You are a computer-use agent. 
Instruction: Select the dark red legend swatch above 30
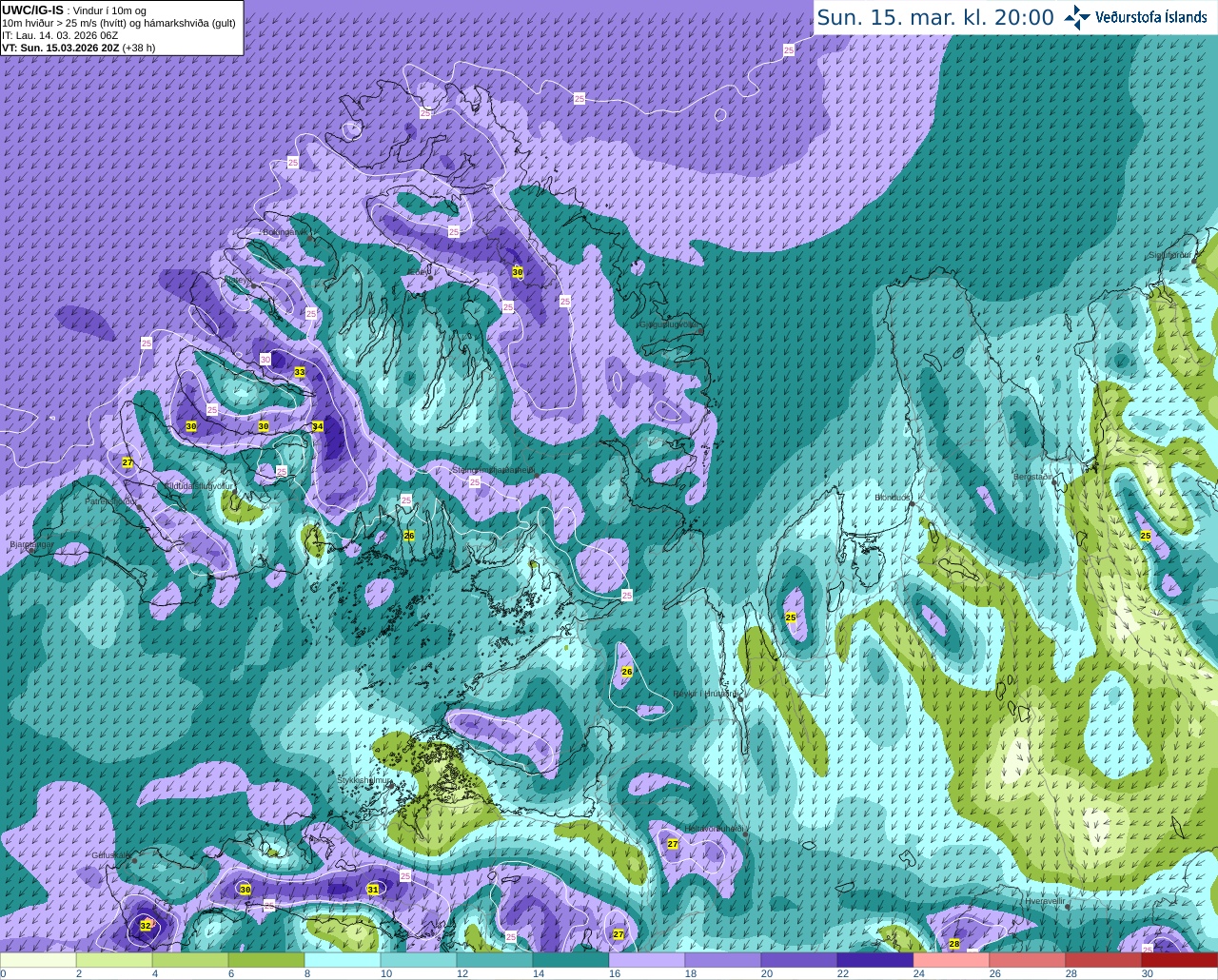[x=1180, y=960]
